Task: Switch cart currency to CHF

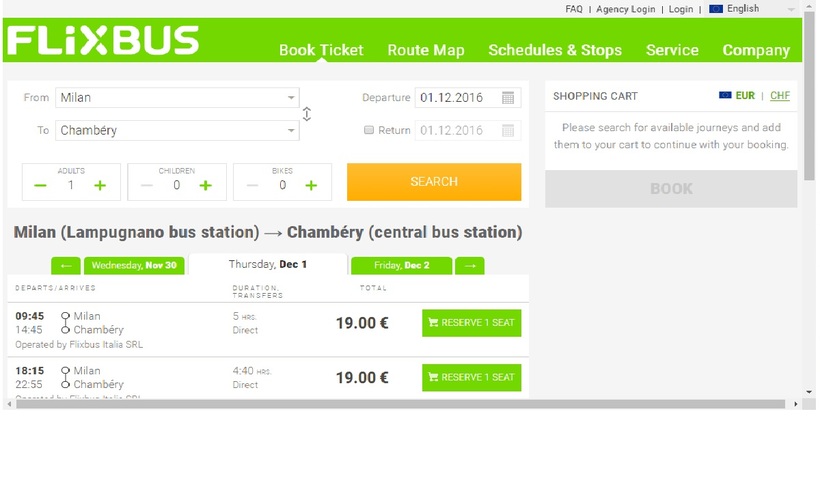Action: (779, 96)
